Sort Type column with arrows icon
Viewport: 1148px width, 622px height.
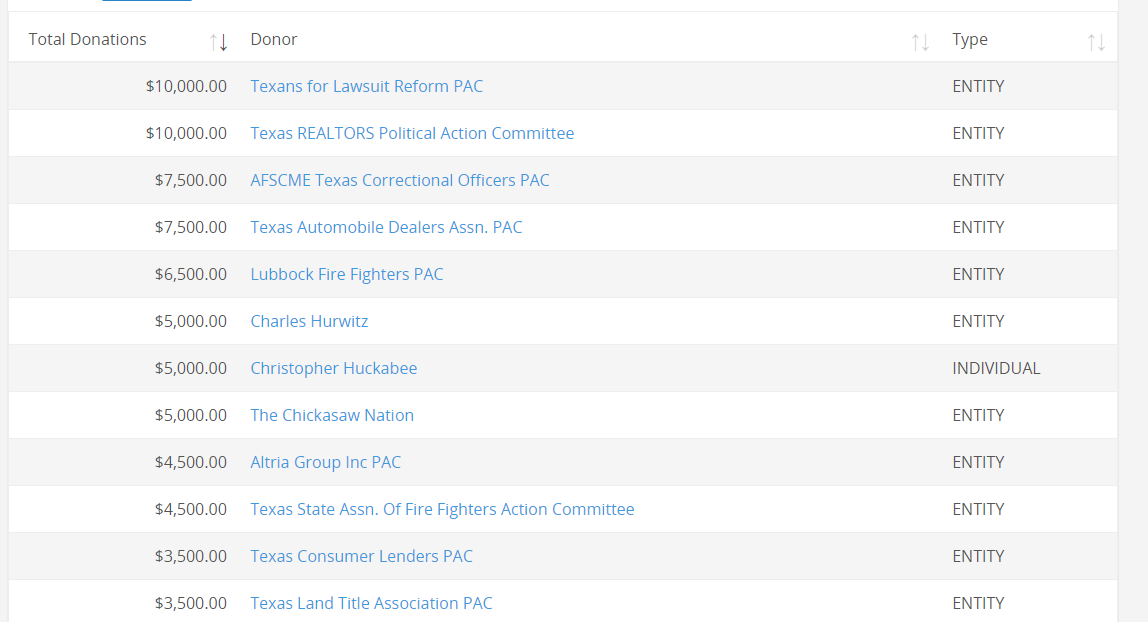(1096, 42)
